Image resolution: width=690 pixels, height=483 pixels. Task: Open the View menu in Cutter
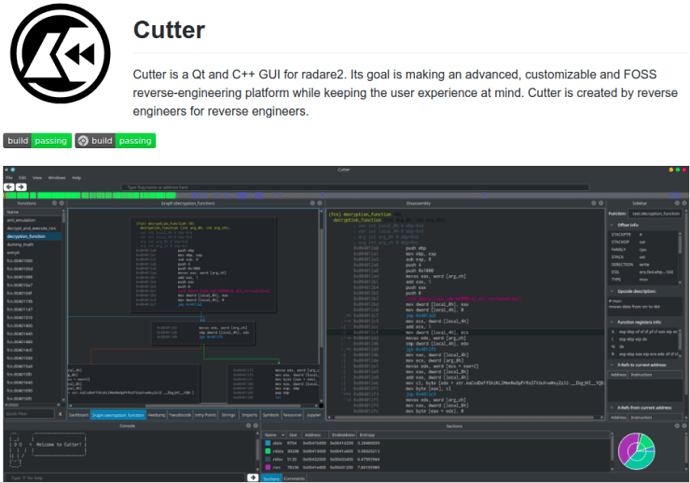coord(37,178)
